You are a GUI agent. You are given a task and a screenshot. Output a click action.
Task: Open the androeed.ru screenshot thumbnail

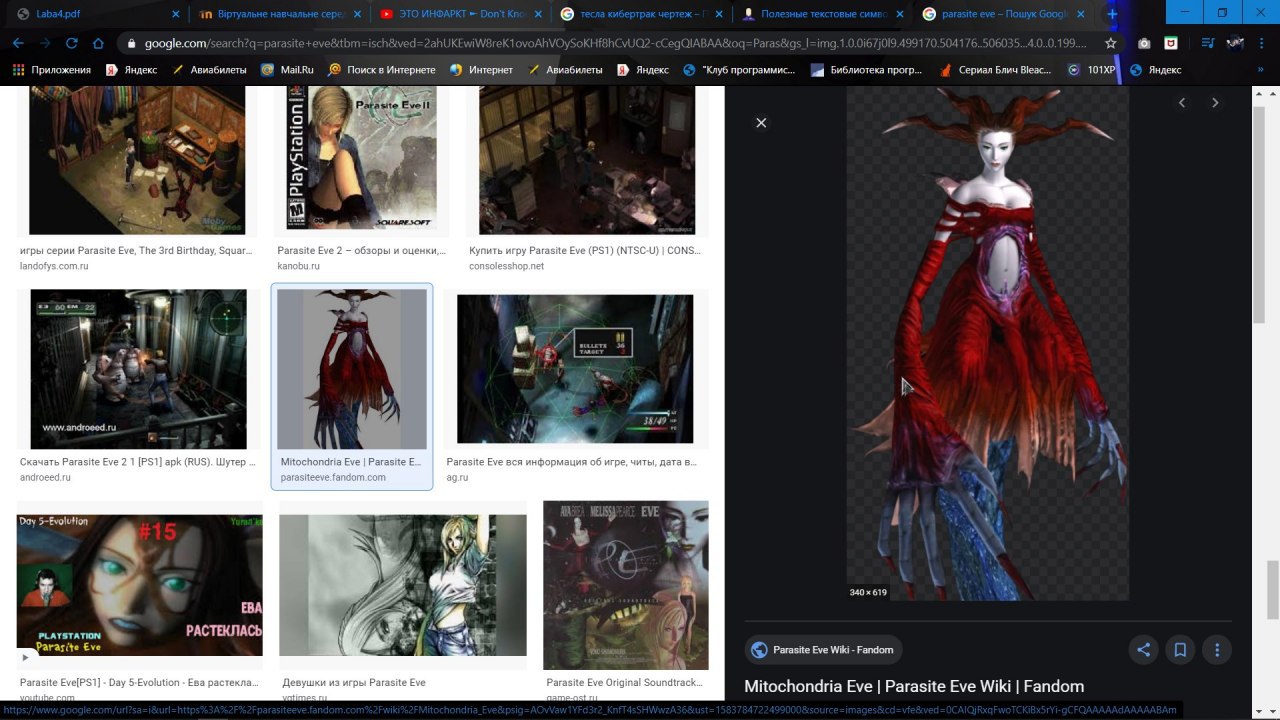(x=138, y=369)
